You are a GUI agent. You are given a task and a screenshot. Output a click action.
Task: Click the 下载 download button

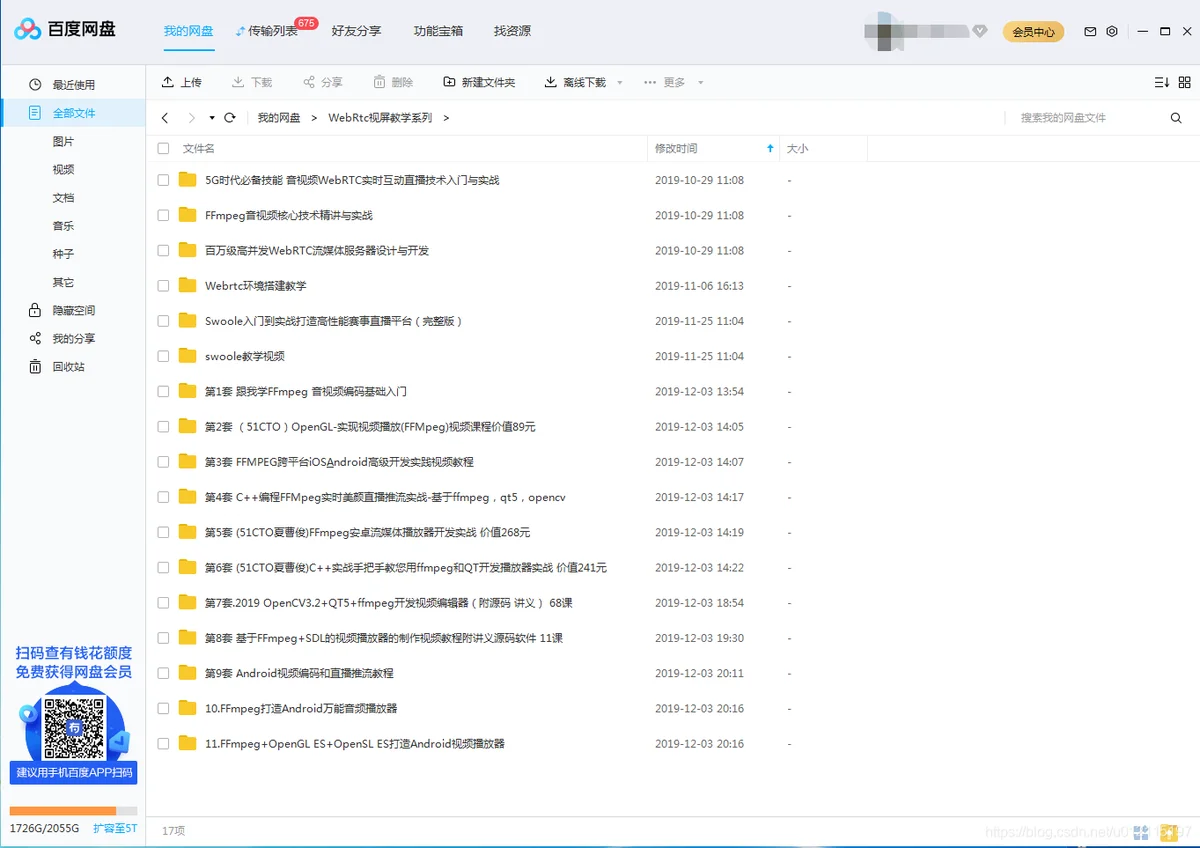coord(252,82)
